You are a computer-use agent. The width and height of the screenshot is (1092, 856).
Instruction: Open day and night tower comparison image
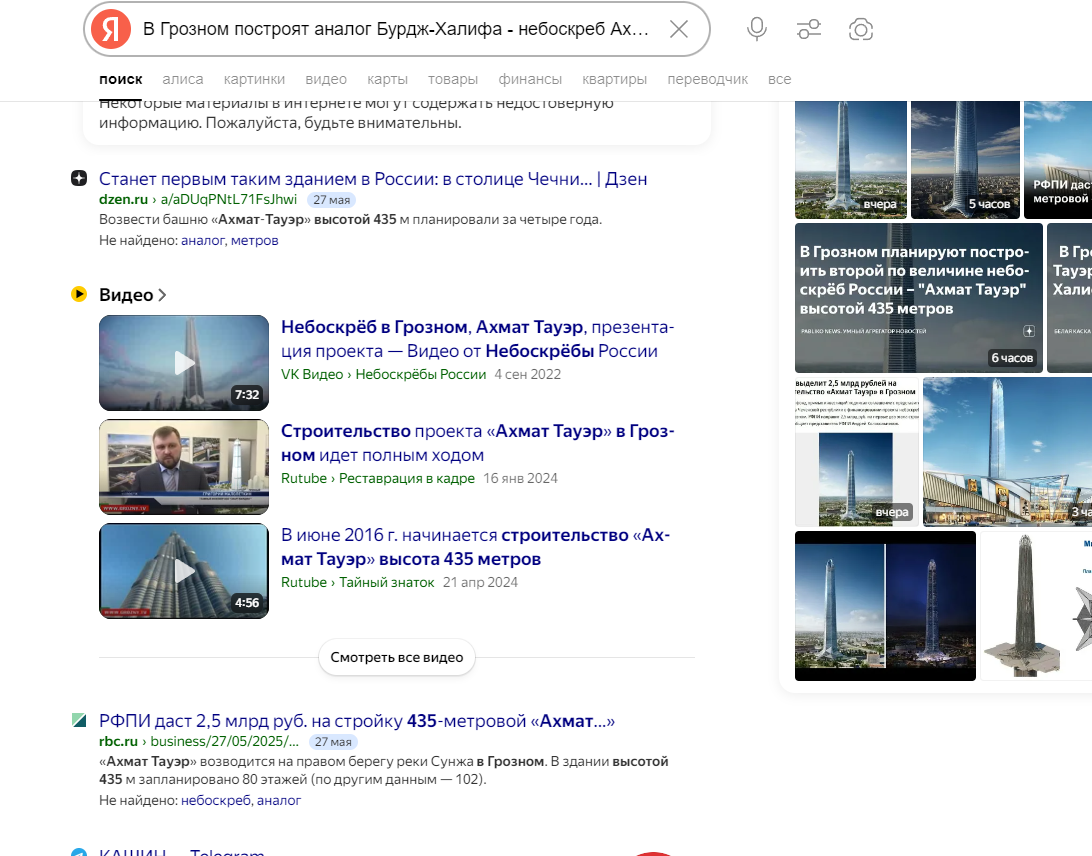coord(885,606)
